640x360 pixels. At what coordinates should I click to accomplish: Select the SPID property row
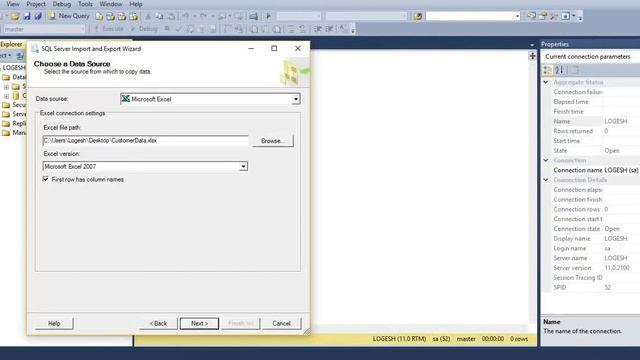596,288
